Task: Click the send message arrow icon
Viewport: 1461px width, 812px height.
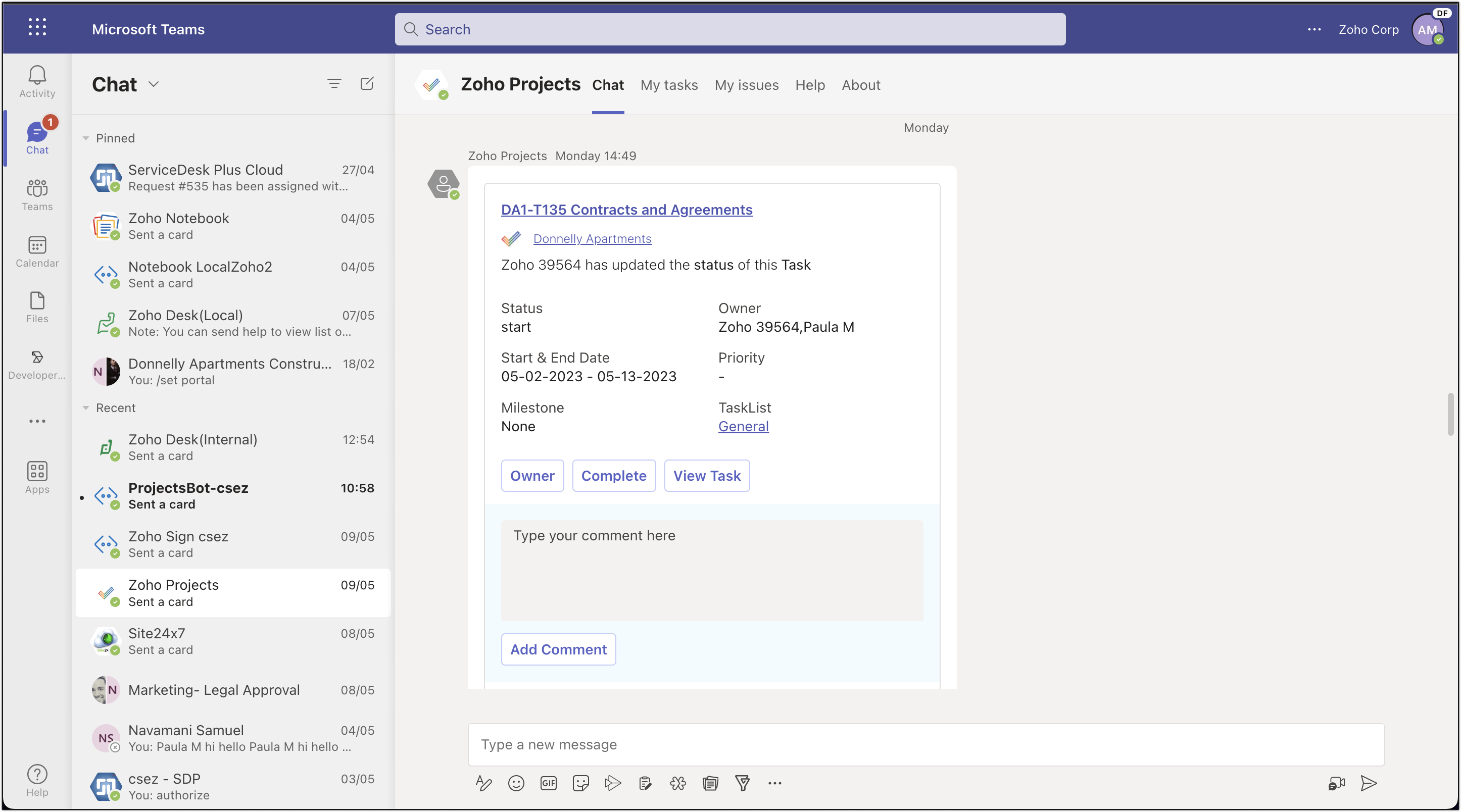Action: tap(1368, 783)
